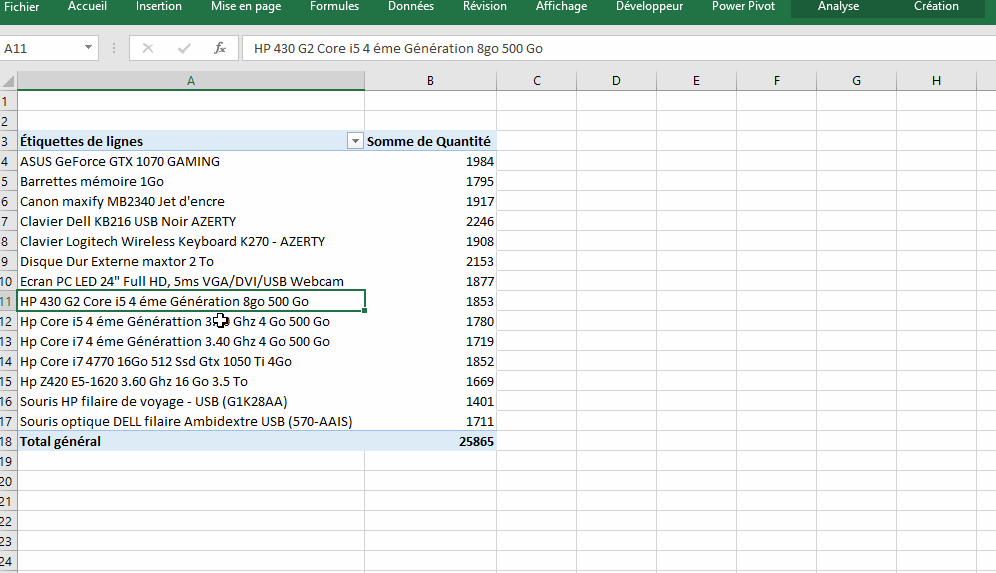The image size is (996, 573).
Task: Select the quantity value 1917
Action: [430, 201]
